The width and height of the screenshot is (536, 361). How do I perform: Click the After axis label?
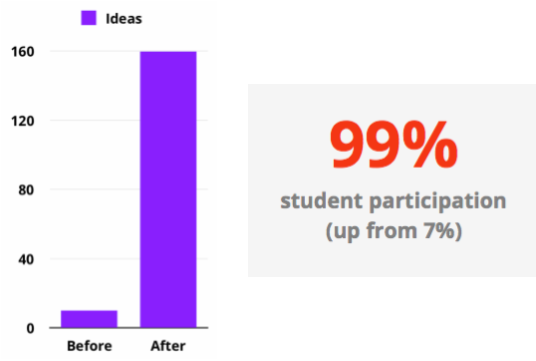(x=168, y=346)
